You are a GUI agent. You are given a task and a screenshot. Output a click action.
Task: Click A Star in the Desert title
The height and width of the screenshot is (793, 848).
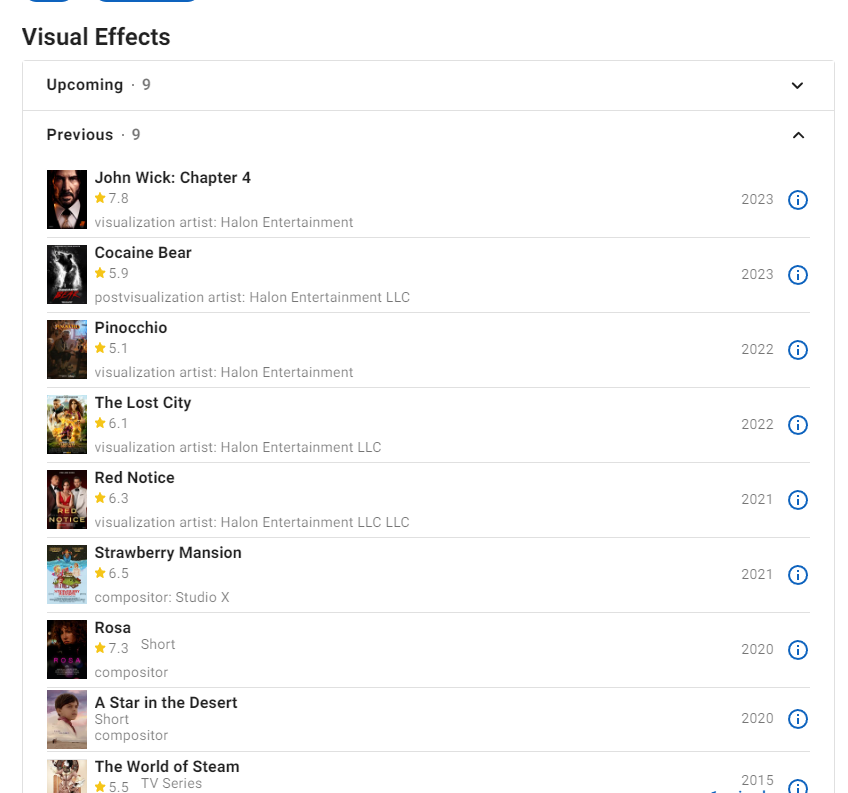tap(166, 703)
